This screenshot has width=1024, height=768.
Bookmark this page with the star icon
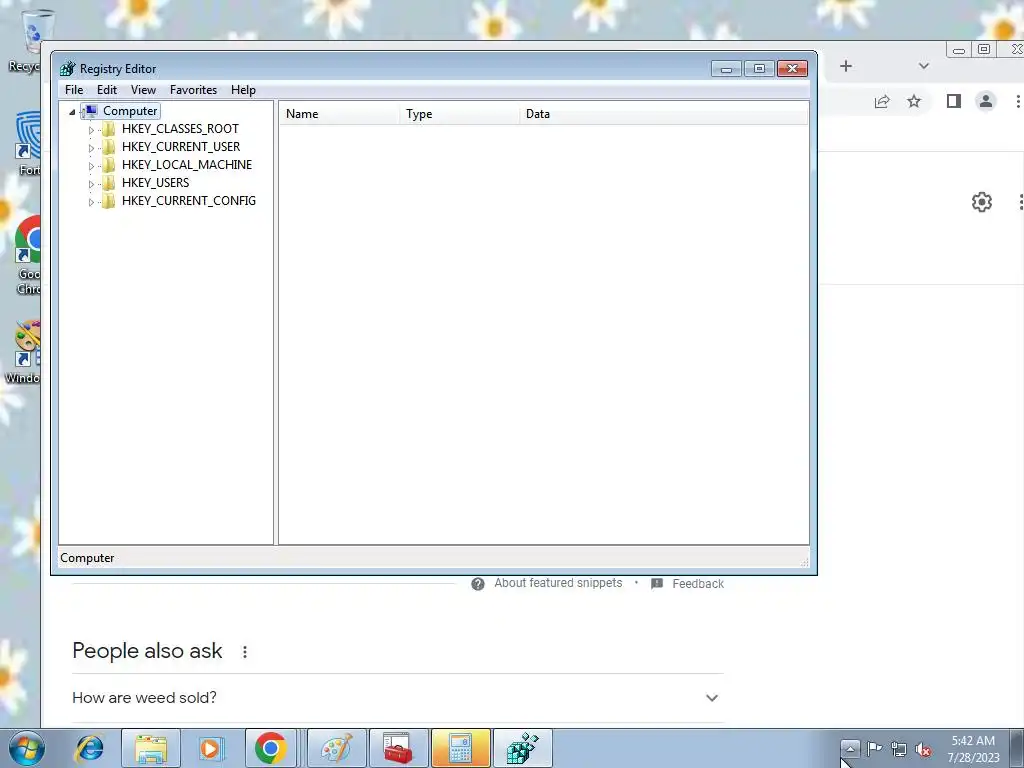click(x=914, y=101)
